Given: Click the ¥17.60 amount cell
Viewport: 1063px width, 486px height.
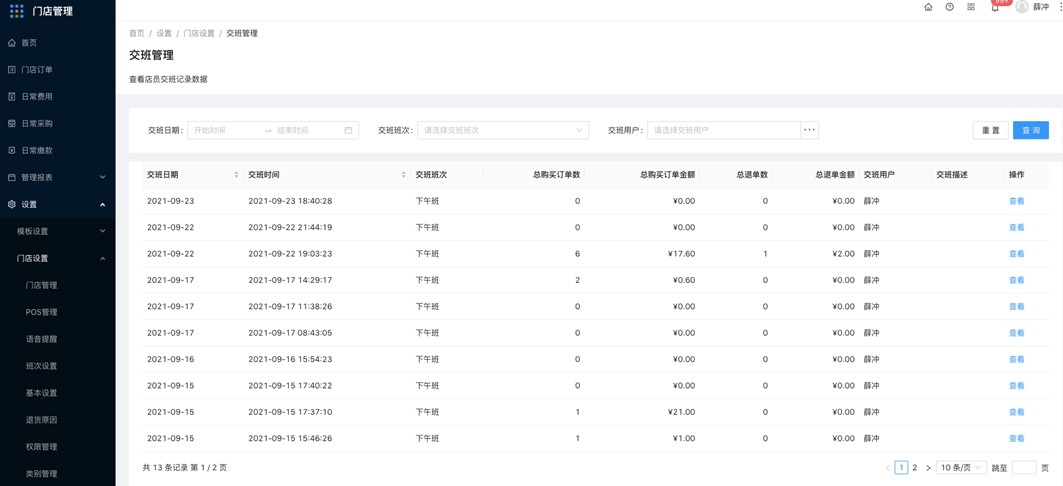Looking at the screenshot, I should [681, 254].
